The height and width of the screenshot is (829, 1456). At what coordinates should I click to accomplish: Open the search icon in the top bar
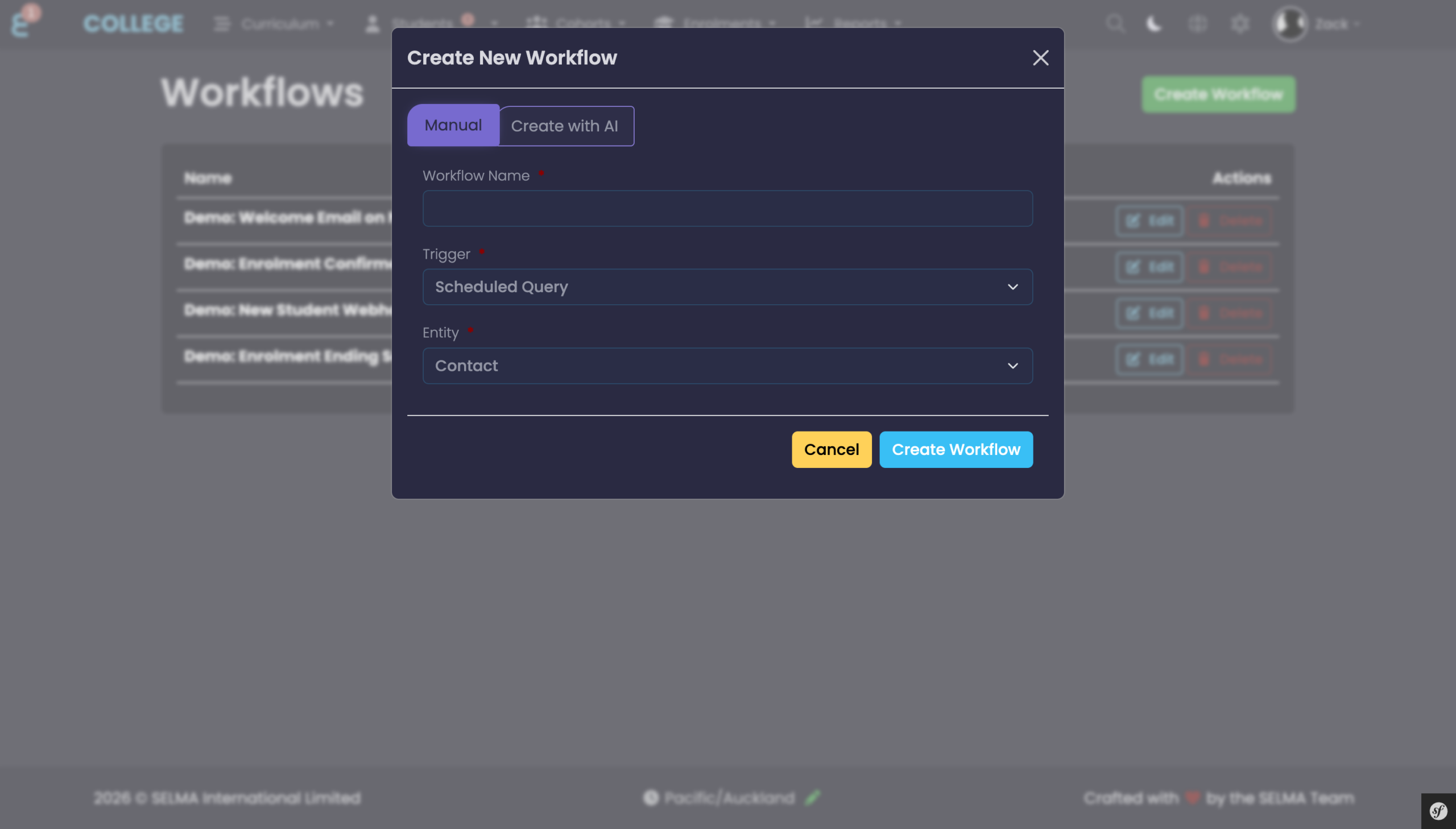point(1115,24)
